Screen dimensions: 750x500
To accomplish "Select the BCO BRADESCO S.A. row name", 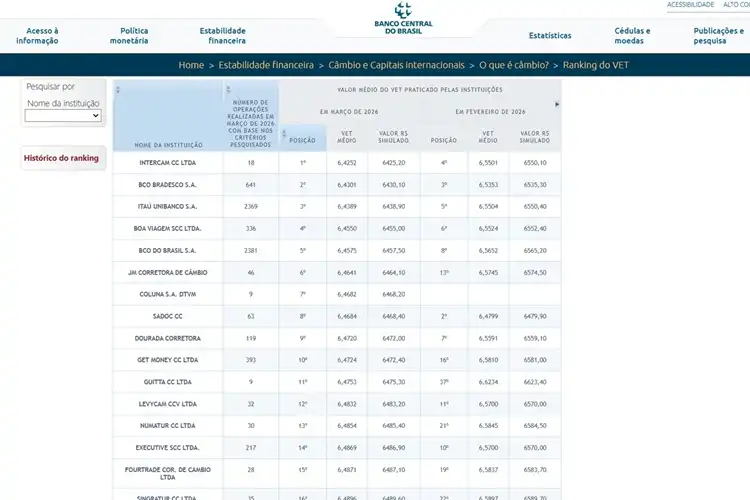I will (x=167, y=185).
